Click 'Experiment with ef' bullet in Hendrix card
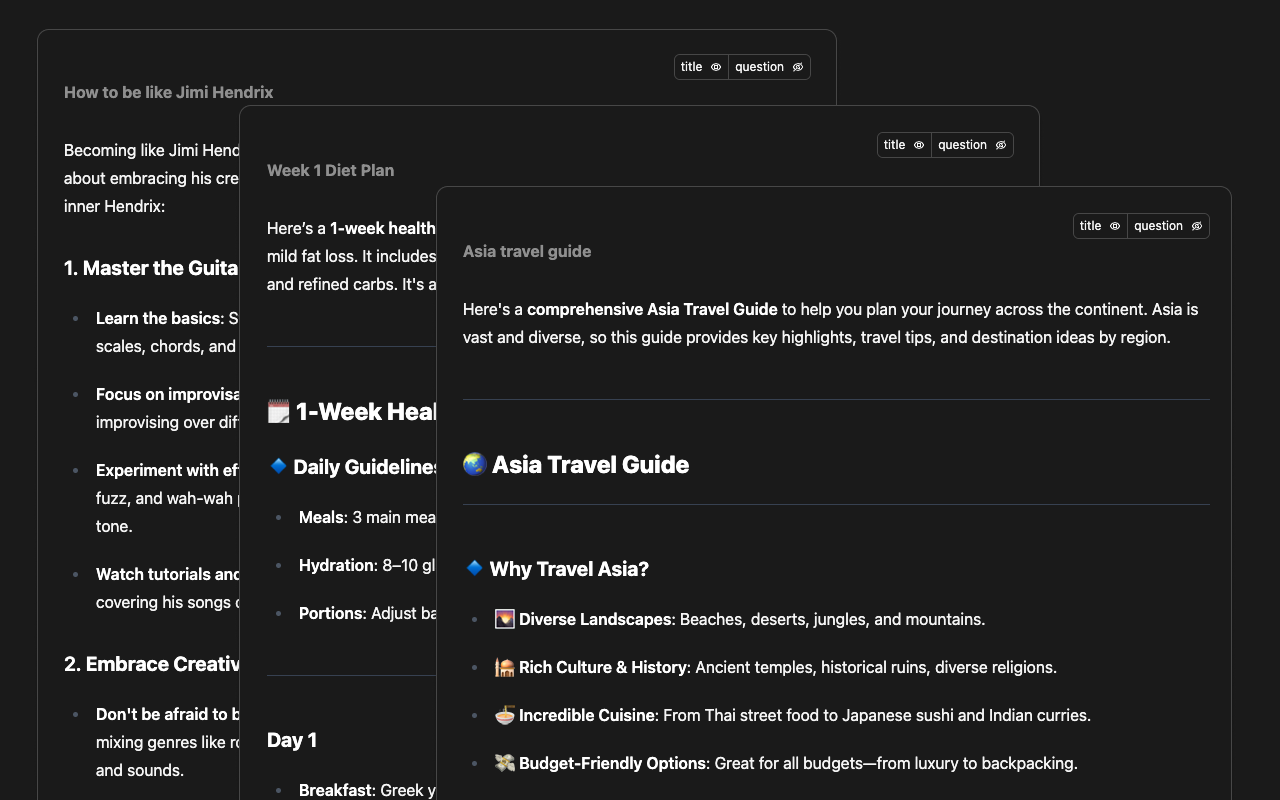Image resolution: width=1280 pixels, height=800 pixels. click(x=167, y=470)
